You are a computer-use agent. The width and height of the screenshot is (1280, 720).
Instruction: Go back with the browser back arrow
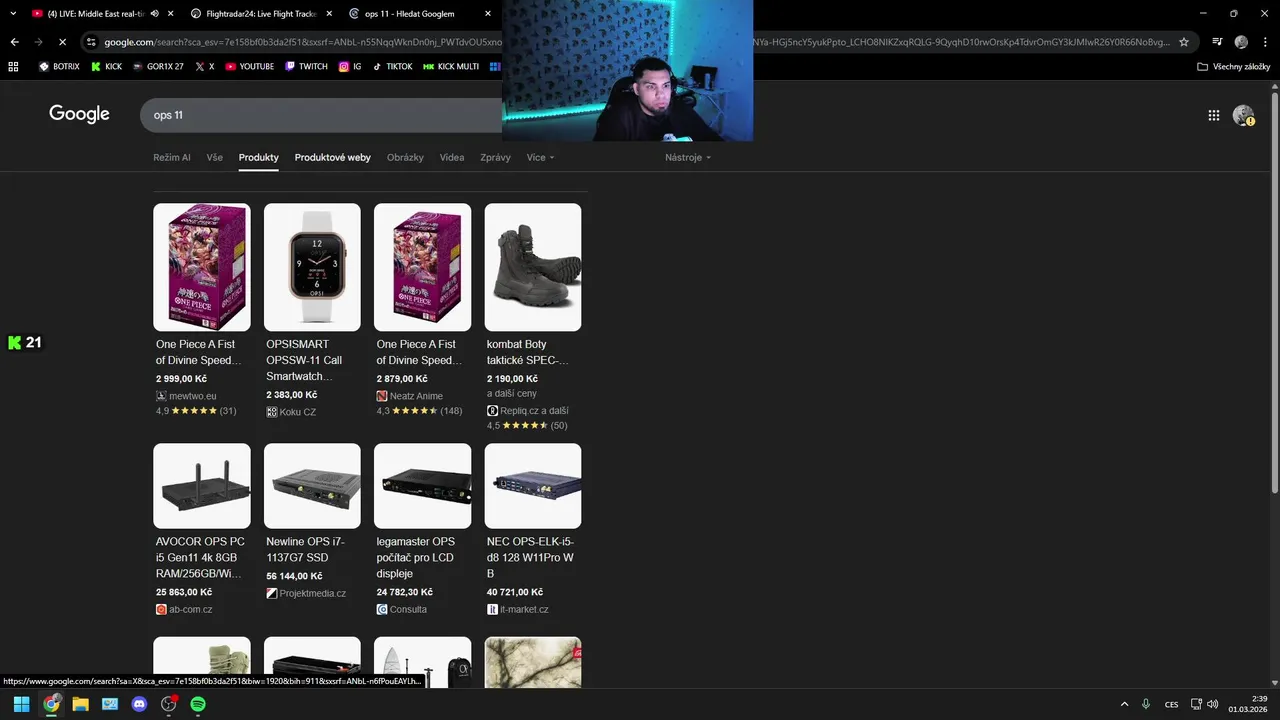click(x=14, y=42)
